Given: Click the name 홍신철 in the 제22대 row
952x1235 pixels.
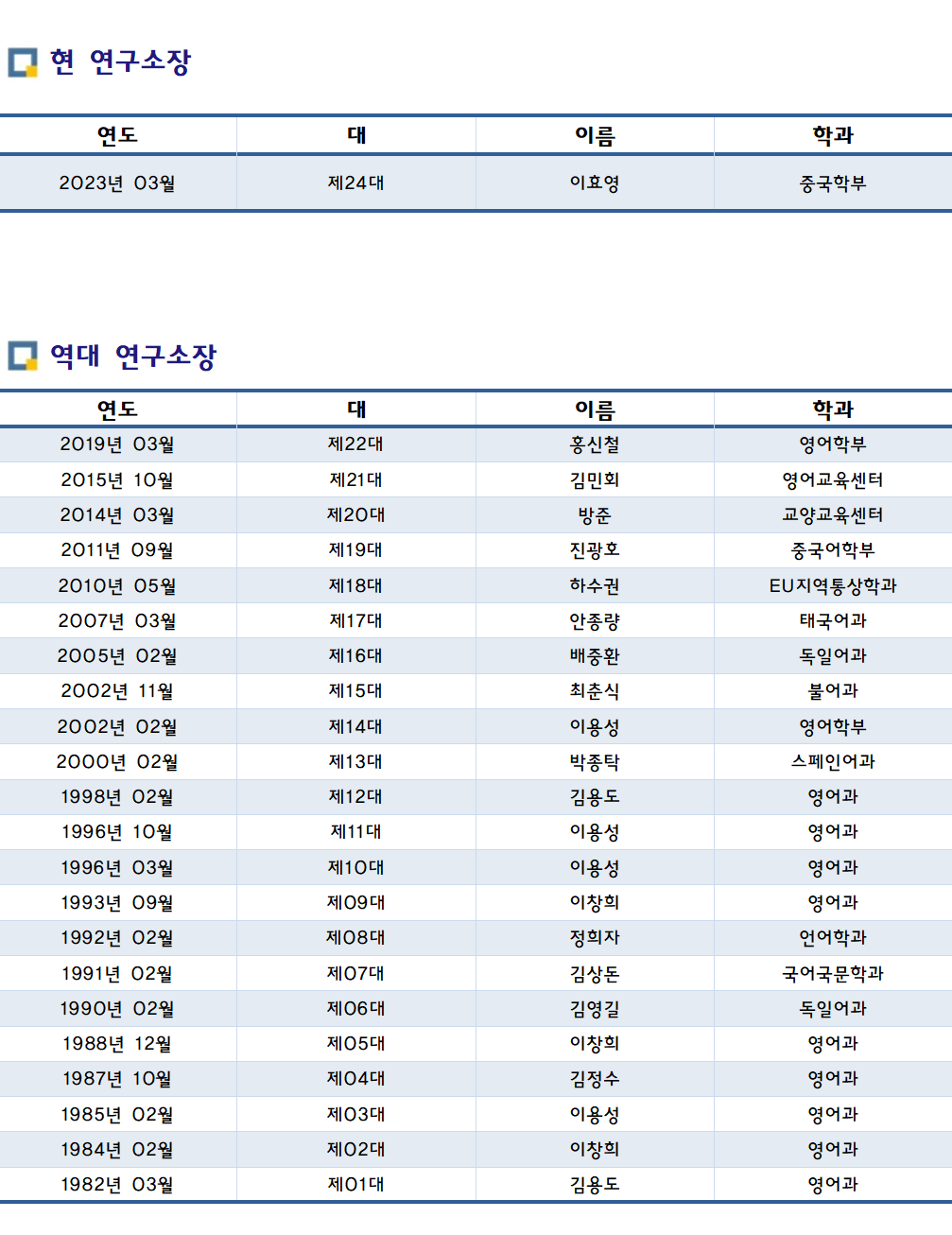Looking at the screenshot, I should 595,444.
